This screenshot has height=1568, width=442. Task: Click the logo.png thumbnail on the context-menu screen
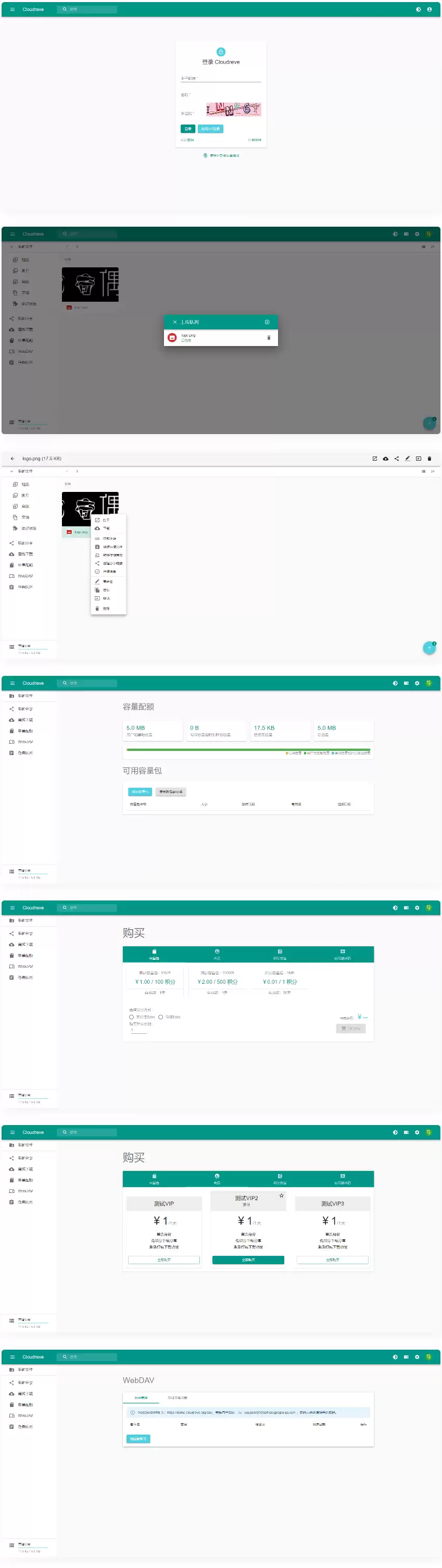tap(90, 510)
